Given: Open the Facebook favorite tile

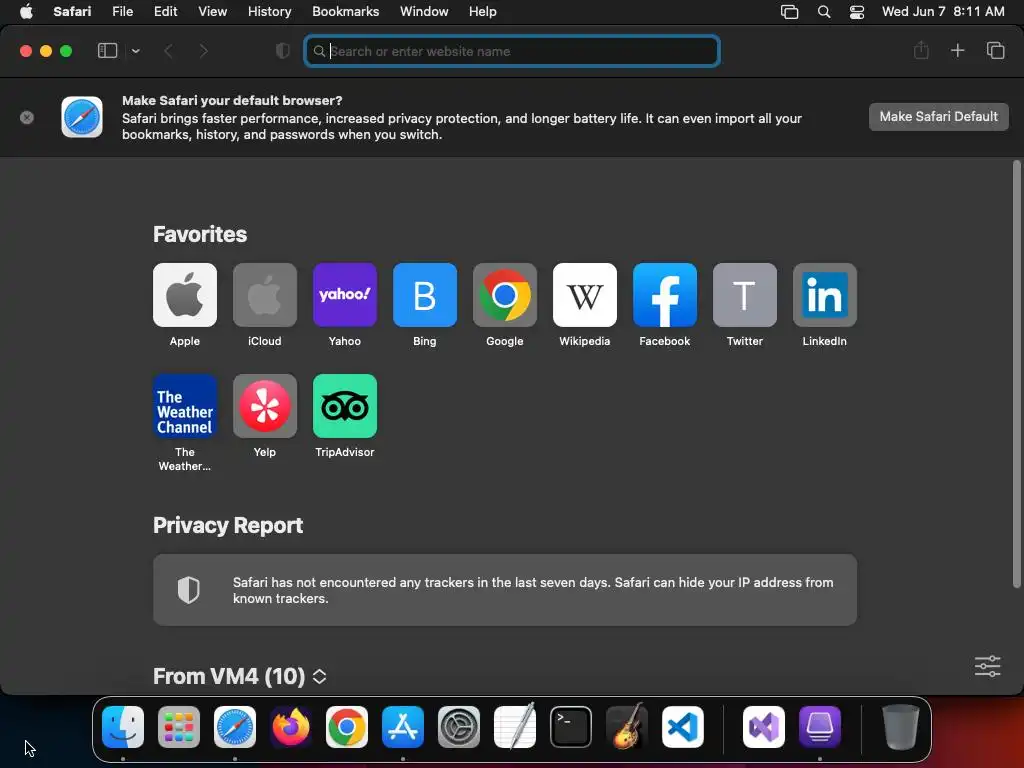Looking at the screenshot, I should [x=665, y=295].
